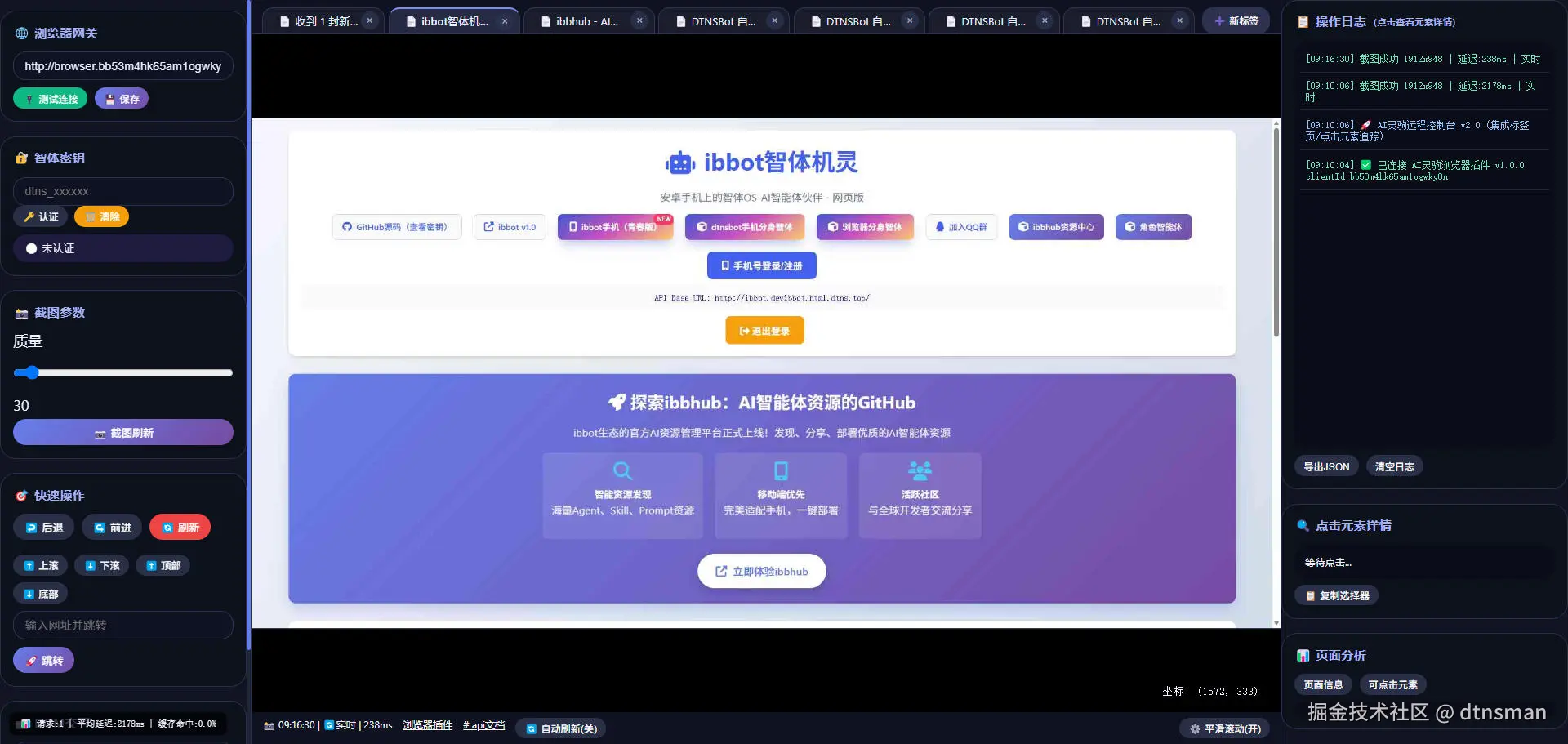Click the 等待点击... placeholder text
The image size is (1568, 744).
[x=1328, y=562]
